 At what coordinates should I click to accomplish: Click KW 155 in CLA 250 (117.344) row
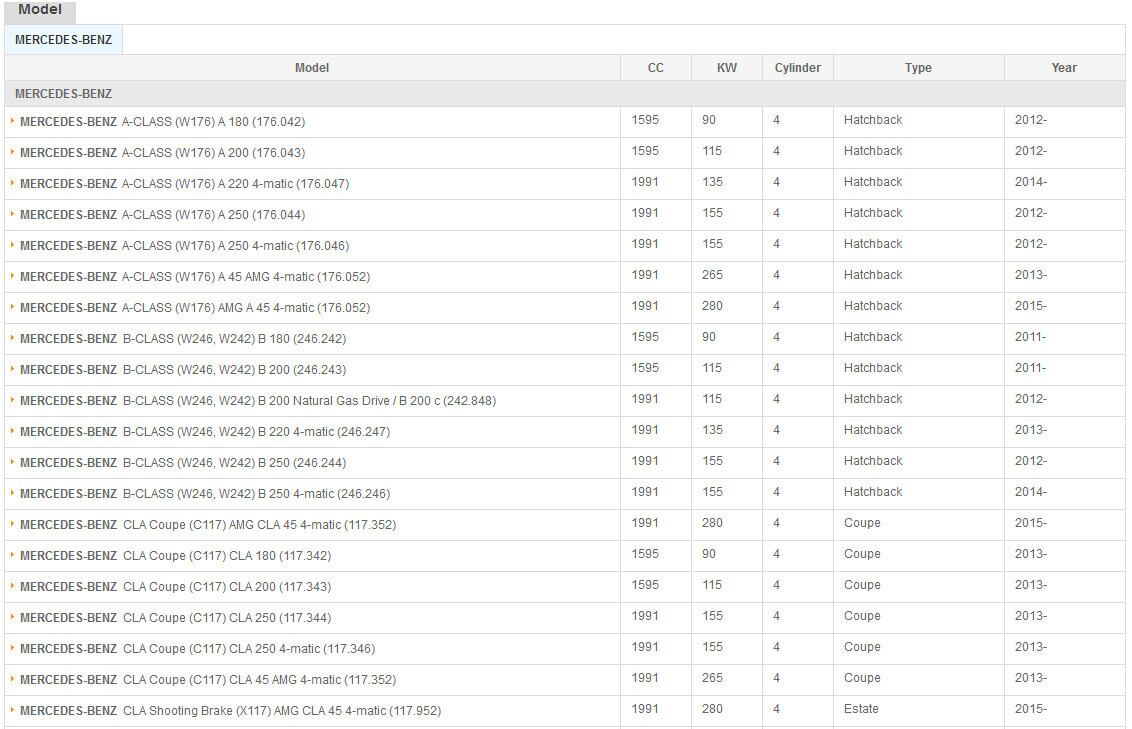[x=712, y=616]
